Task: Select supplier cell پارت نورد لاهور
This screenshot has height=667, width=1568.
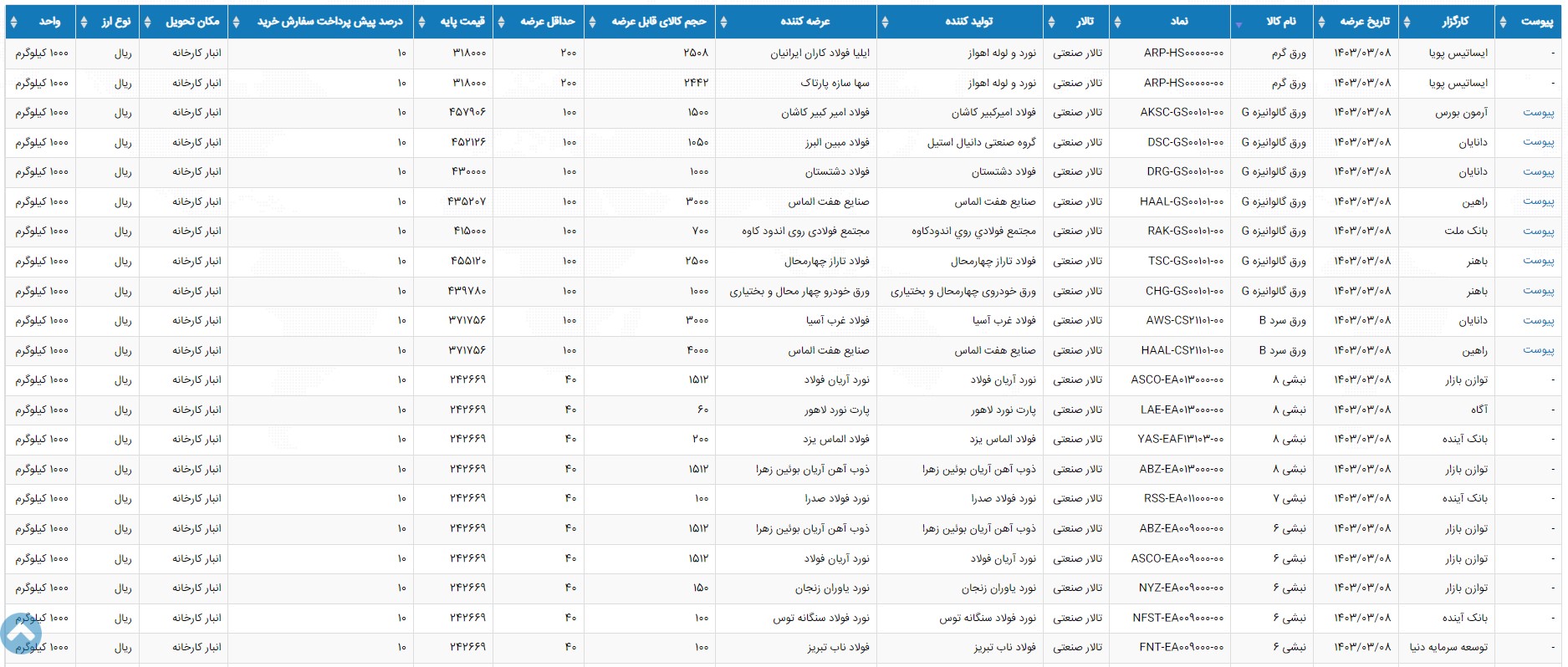Action: click(796, 410)
